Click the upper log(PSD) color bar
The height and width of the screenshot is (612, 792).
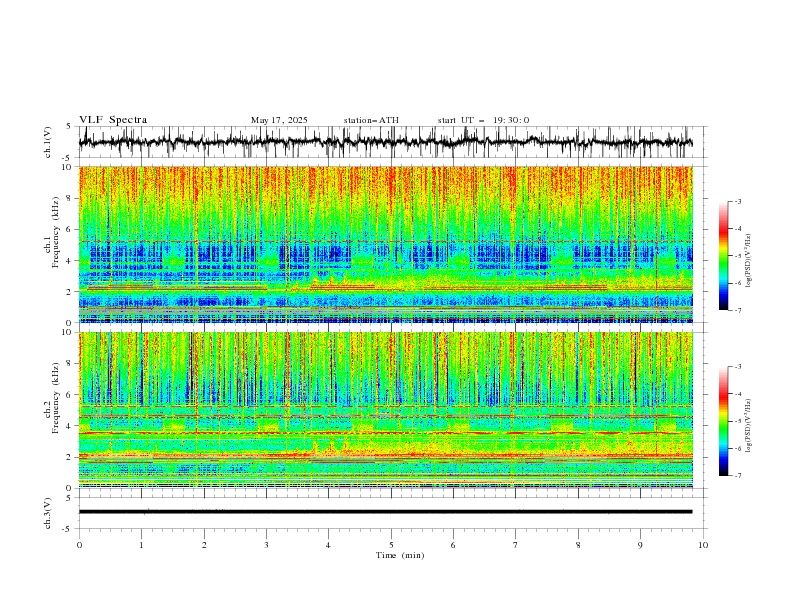(723, 255)
